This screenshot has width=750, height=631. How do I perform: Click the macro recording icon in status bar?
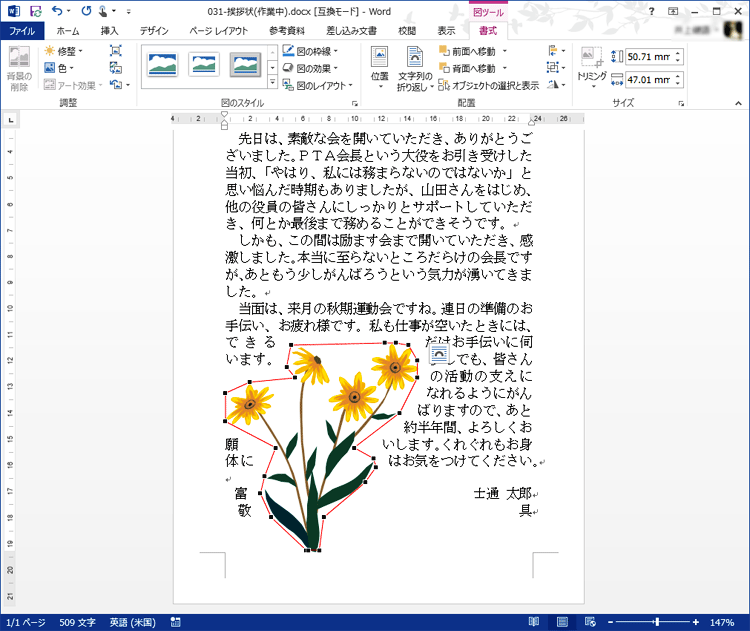coord(176,622)
